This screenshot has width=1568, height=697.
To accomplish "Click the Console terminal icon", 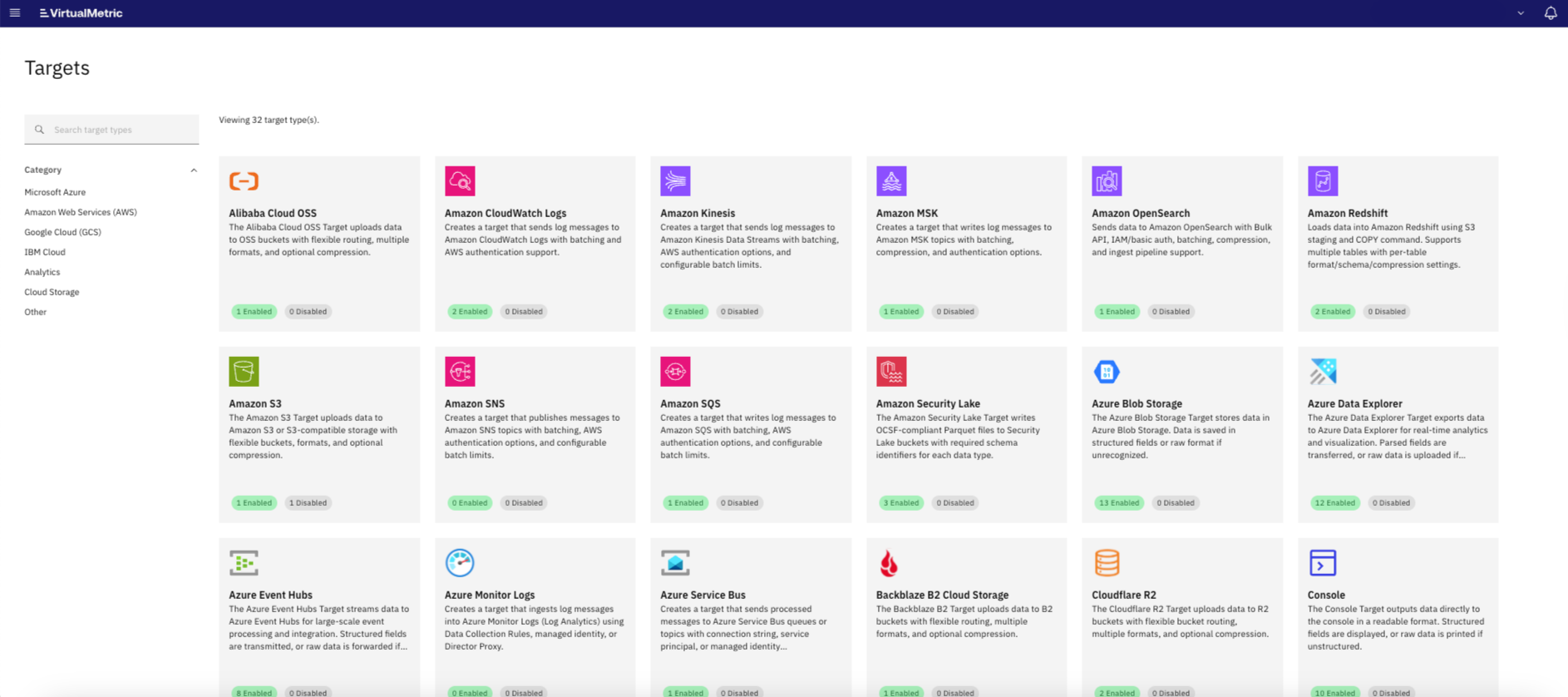I will coord(1323,562).
